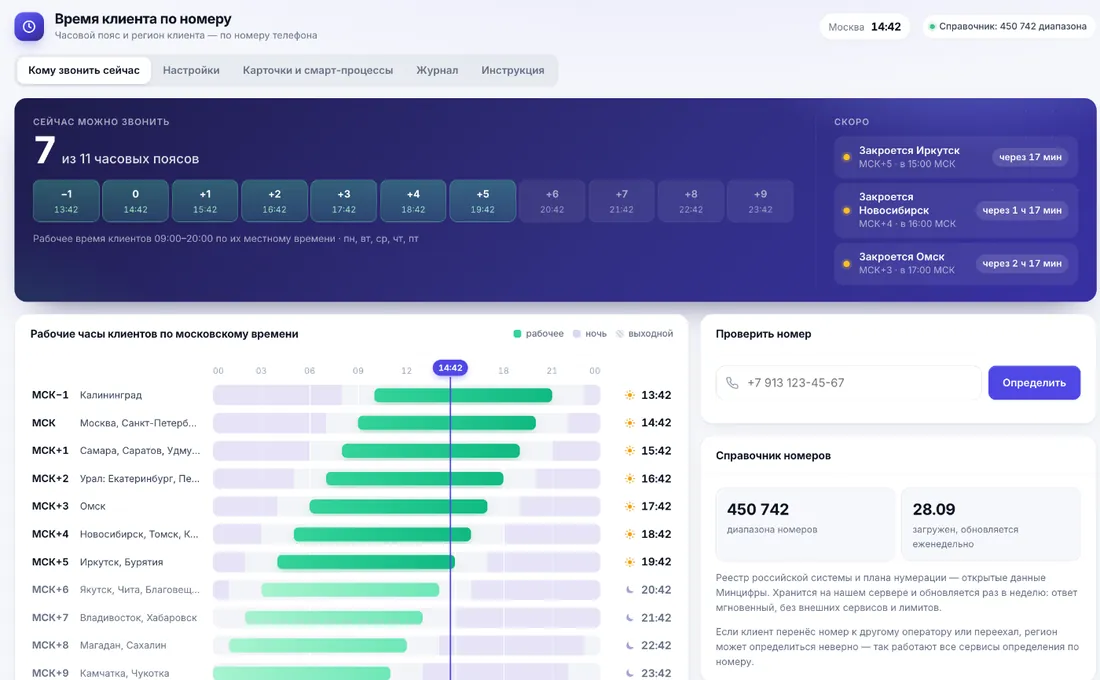Click the Время клиента по номеру title
Screen dimensions: 1100x680
click(x=143, y=20)
